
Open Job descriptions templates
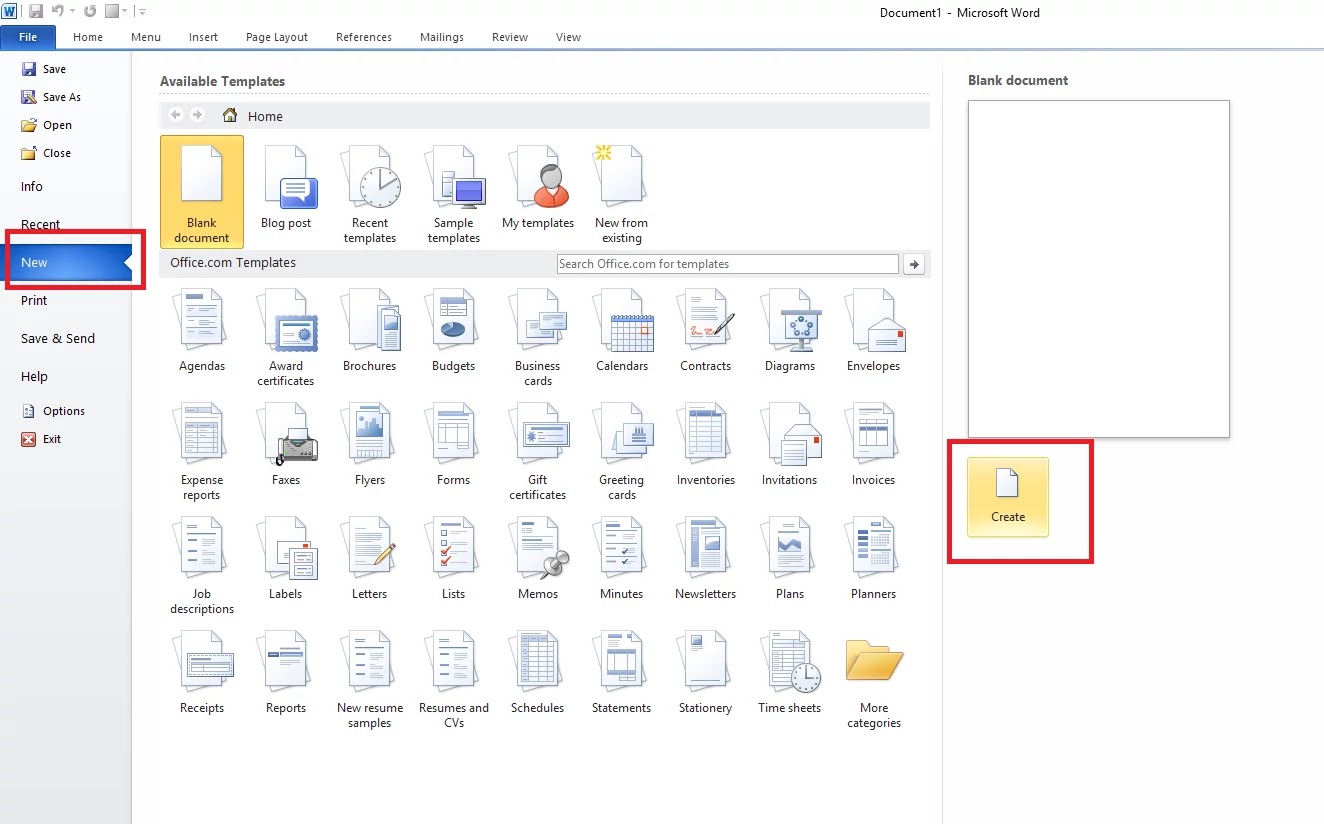point(202,565)
